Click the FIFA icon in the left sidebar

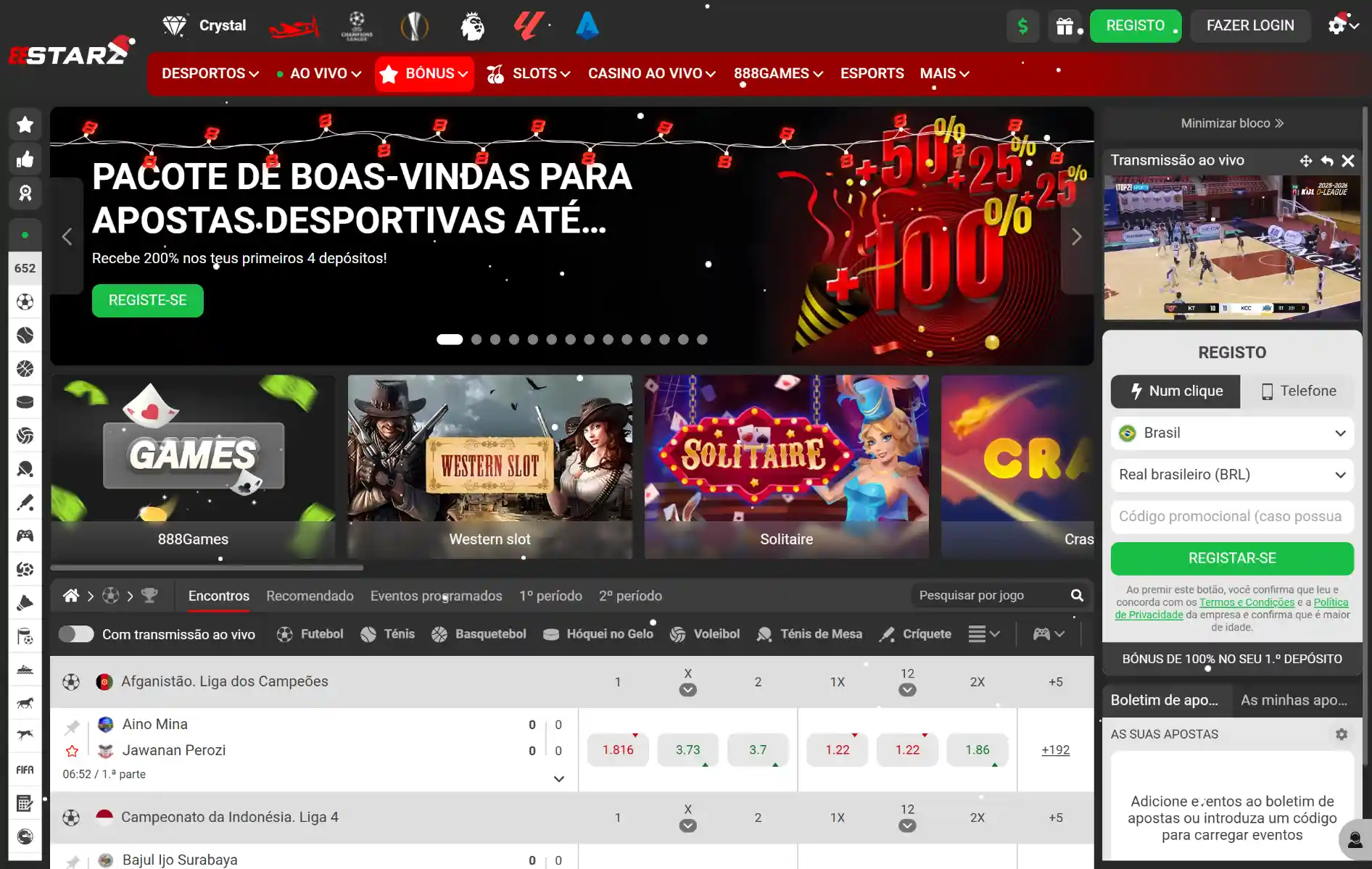[x=25, y=770]
